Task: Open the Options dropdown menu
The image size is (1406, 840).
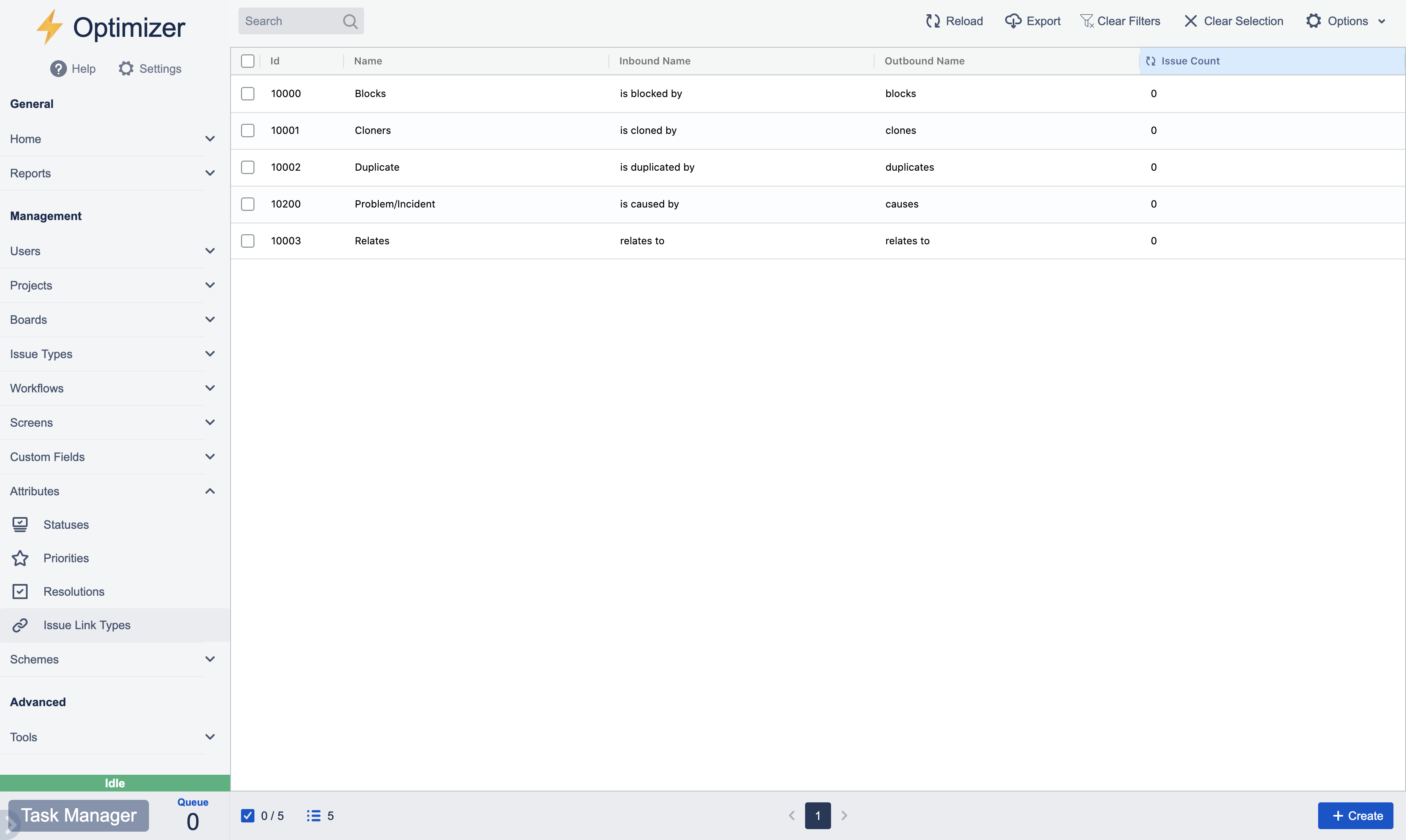Action: (x=1347, y=21)
